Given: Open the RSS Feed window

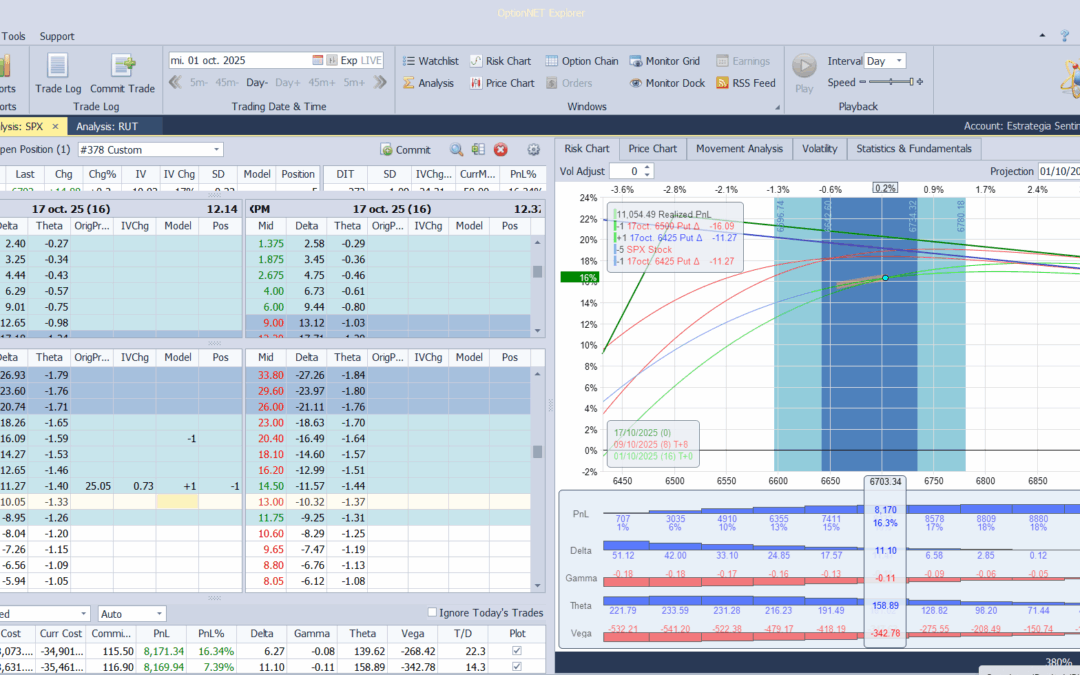Looking at the screenshot, I should 746,83.
